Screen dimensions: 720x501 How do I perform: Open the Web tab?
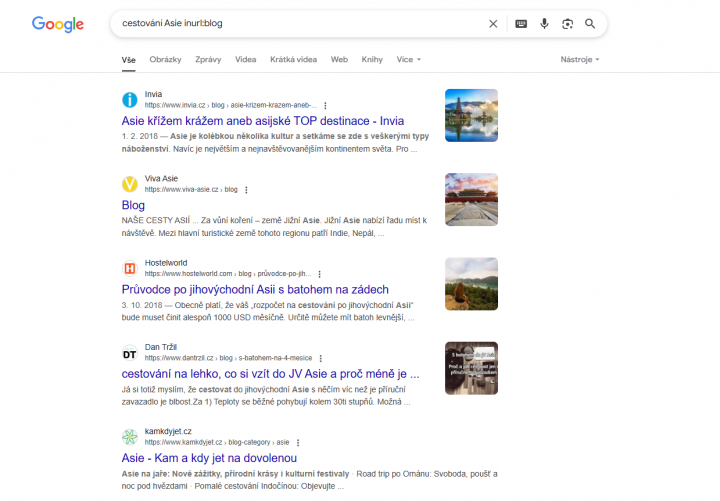click(x=339, y=60)
